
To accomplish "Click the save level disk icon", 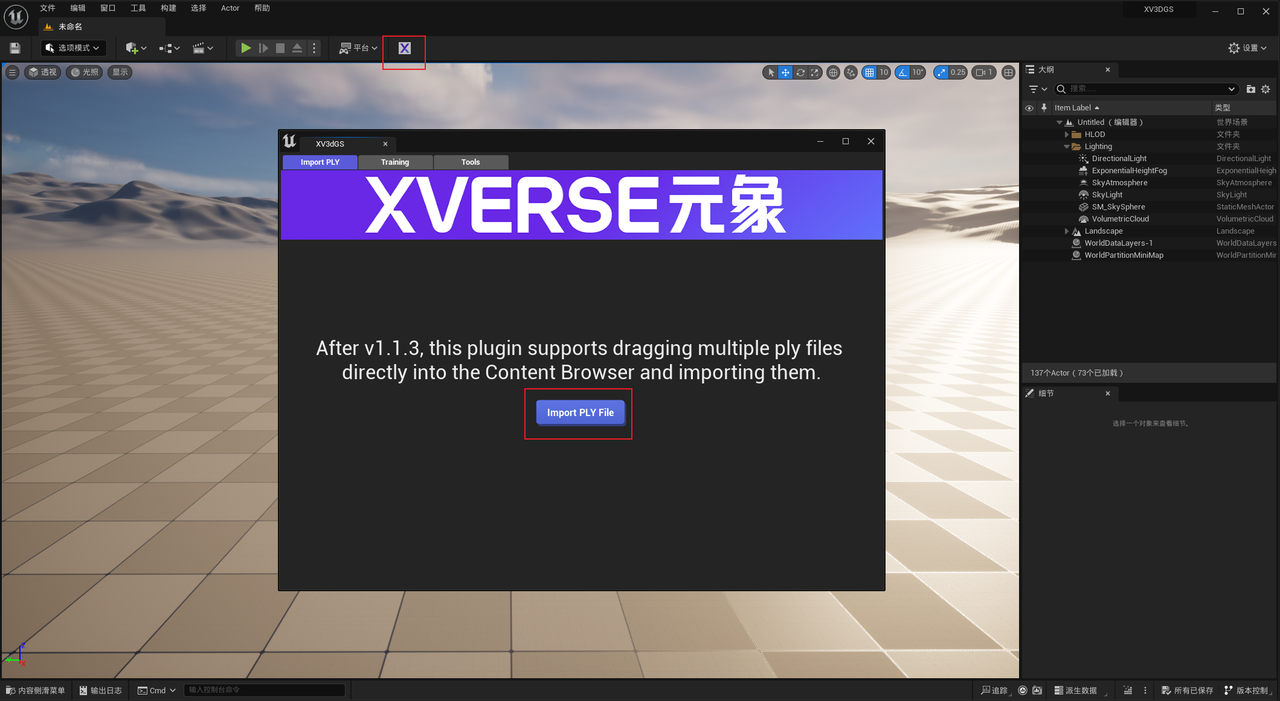I will pyautogui.click(x=15, y=48).
